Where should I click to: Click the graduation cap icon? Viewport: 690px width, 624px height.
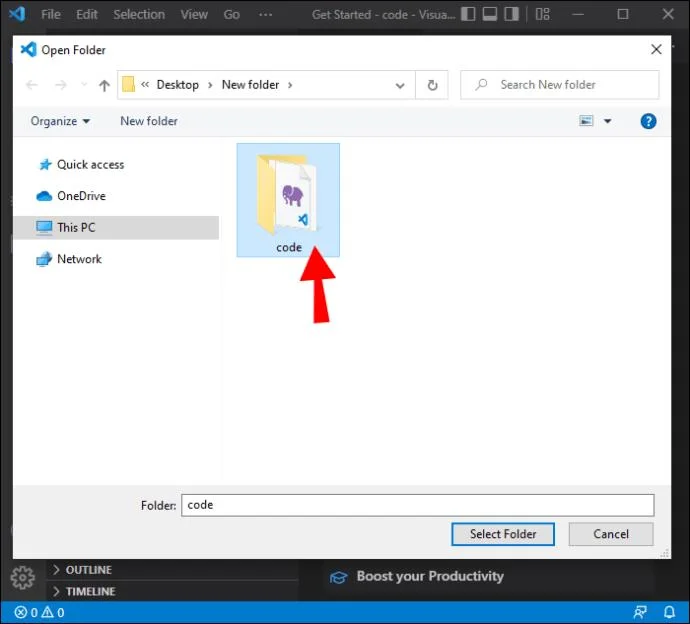(x=338, y=577)
